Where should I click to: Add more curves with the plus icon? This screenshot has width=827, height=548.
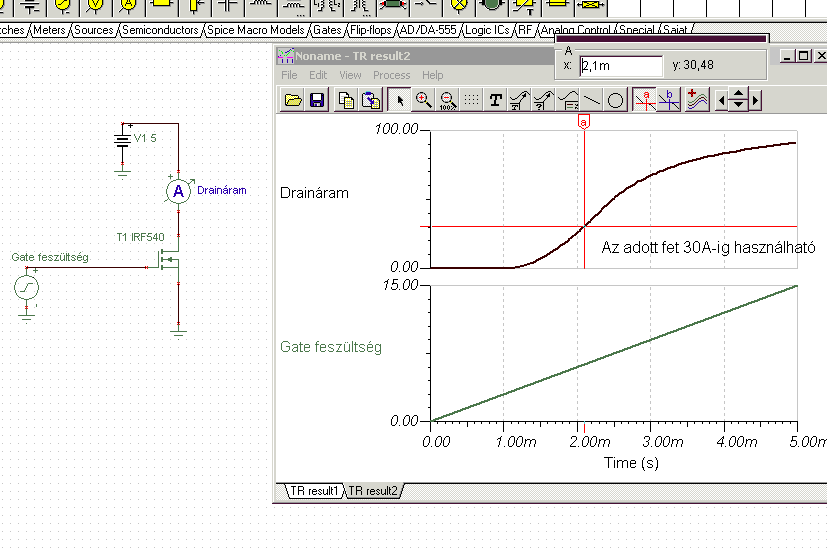(697, 100)
